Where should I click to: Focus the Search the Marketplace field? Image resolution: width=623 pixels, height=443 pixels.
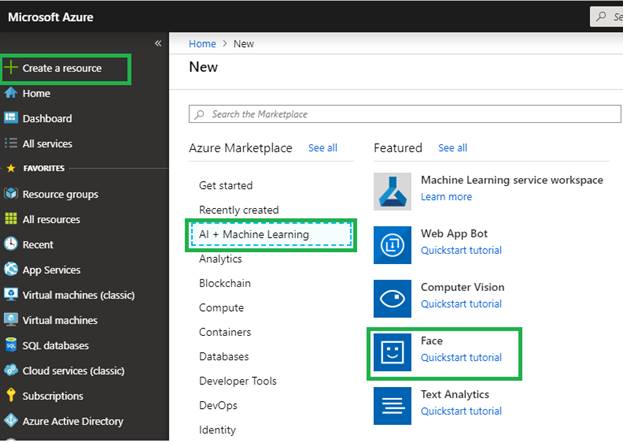[404, 114]
